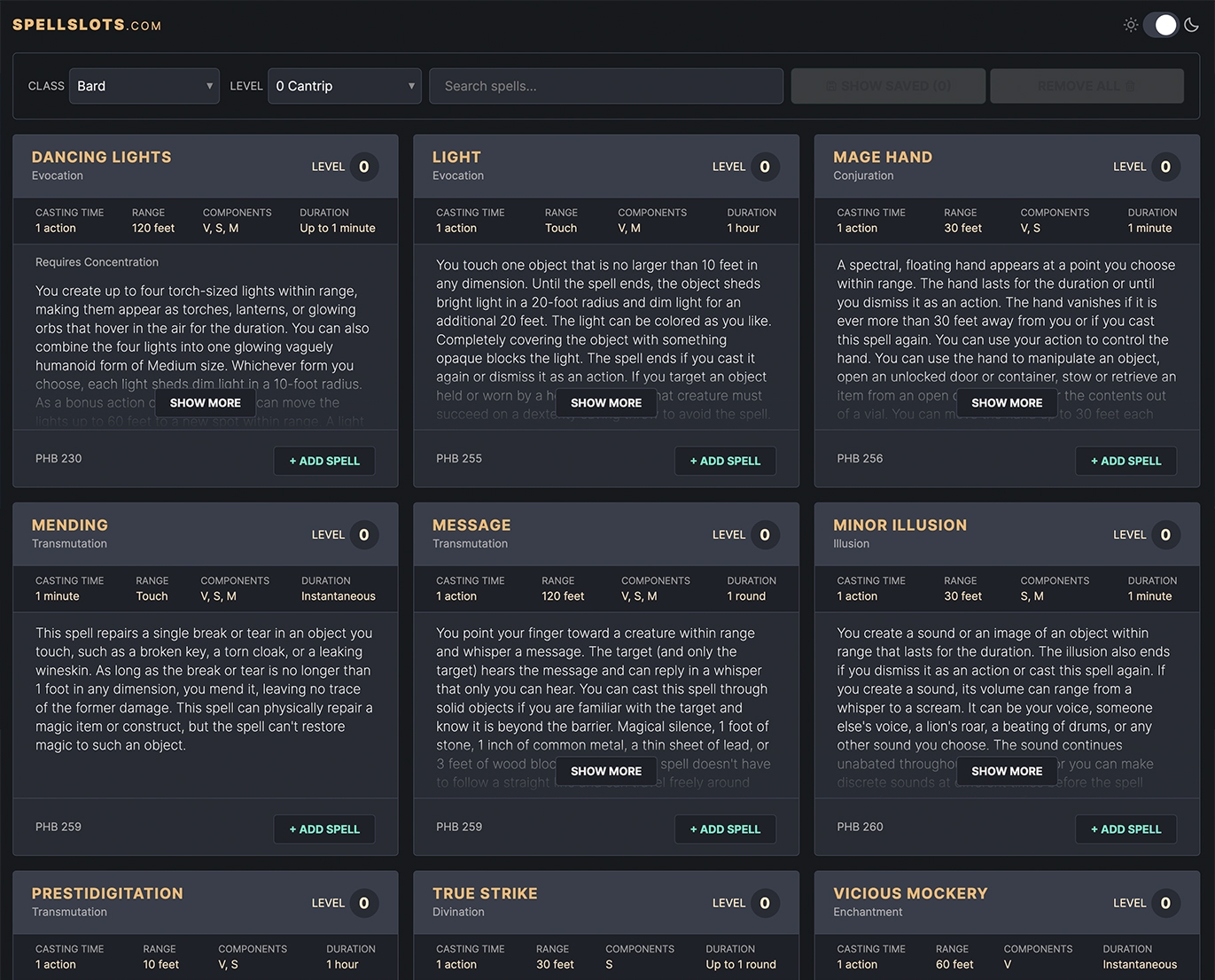Image resolution: width=1215 pixels, height=980 pixels.
Task: Add the Dancing Lights spell
Action: (x=323, y=461)
